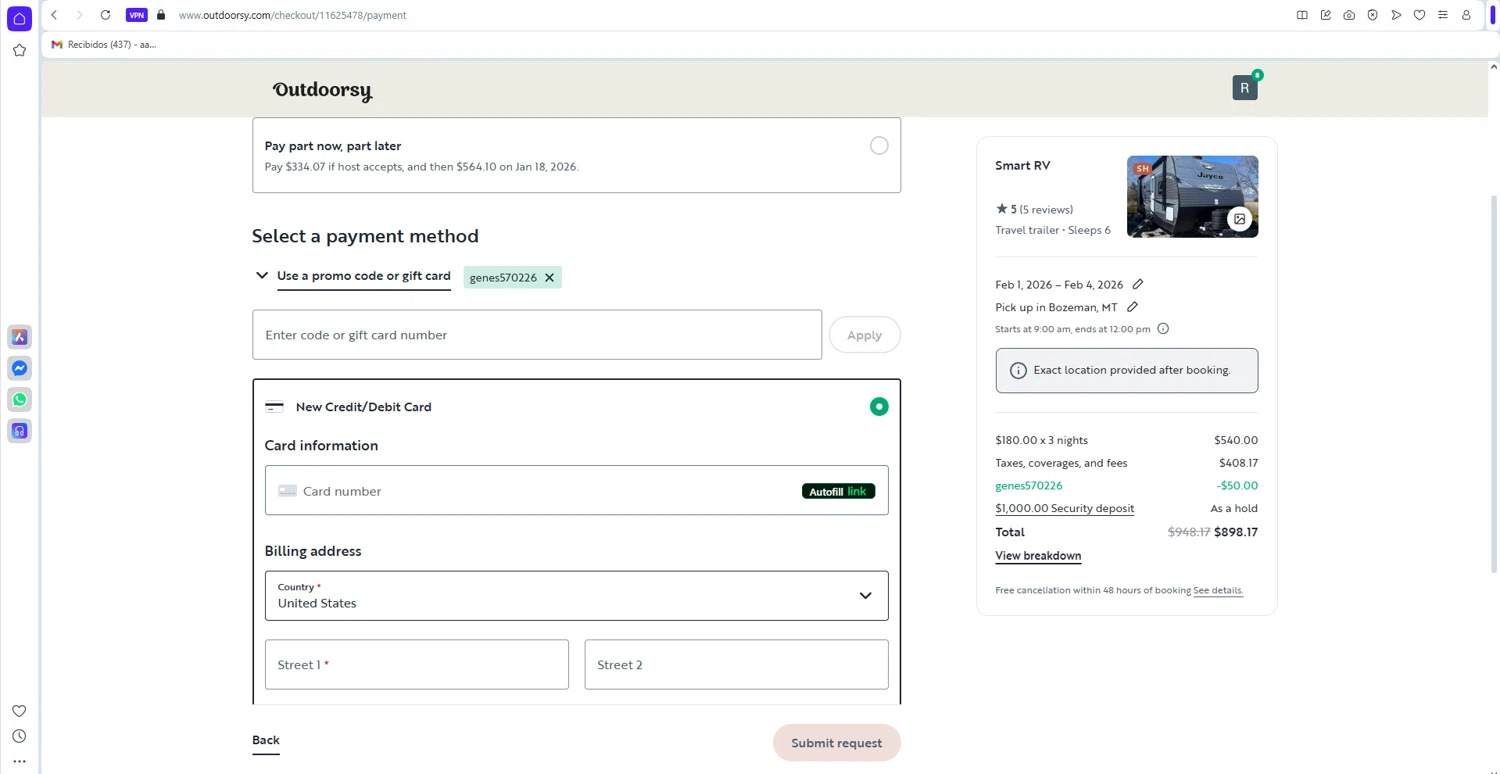Click the Back link
The height and width of the screenshot is (774, 1500).
click(266, 740)
